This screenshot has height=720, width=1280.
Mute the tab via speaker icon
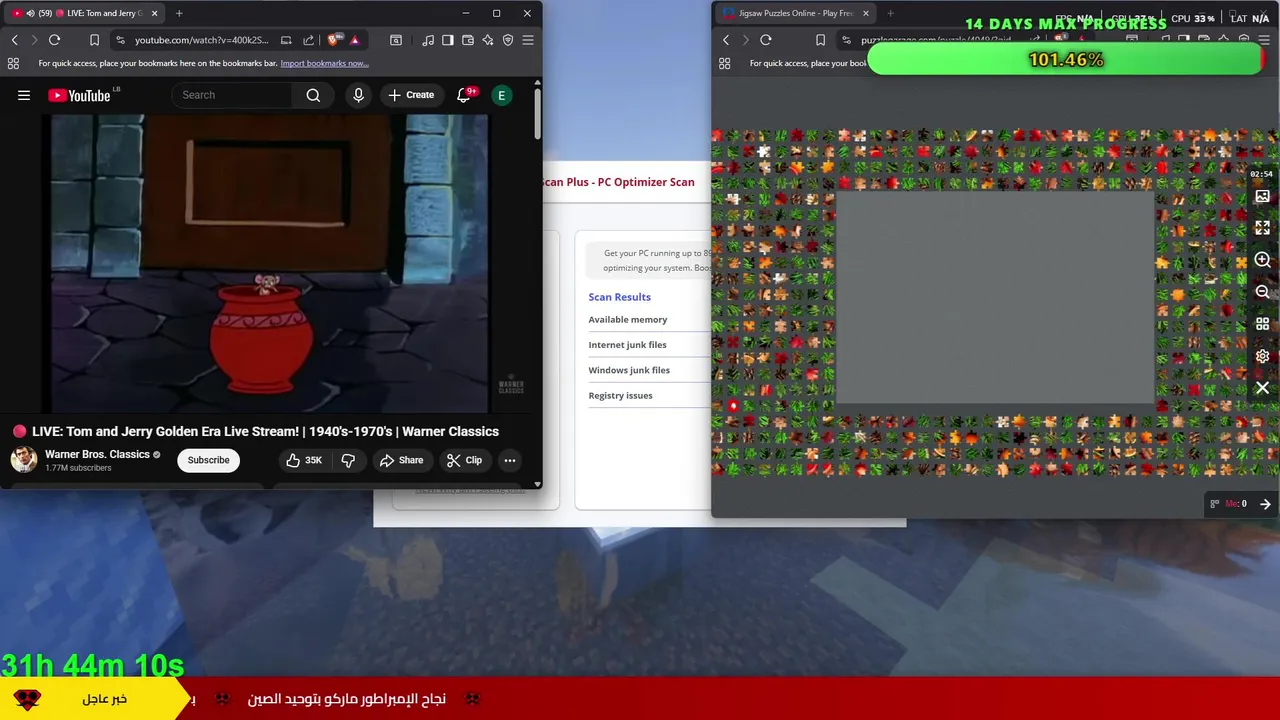coord(30,13)
